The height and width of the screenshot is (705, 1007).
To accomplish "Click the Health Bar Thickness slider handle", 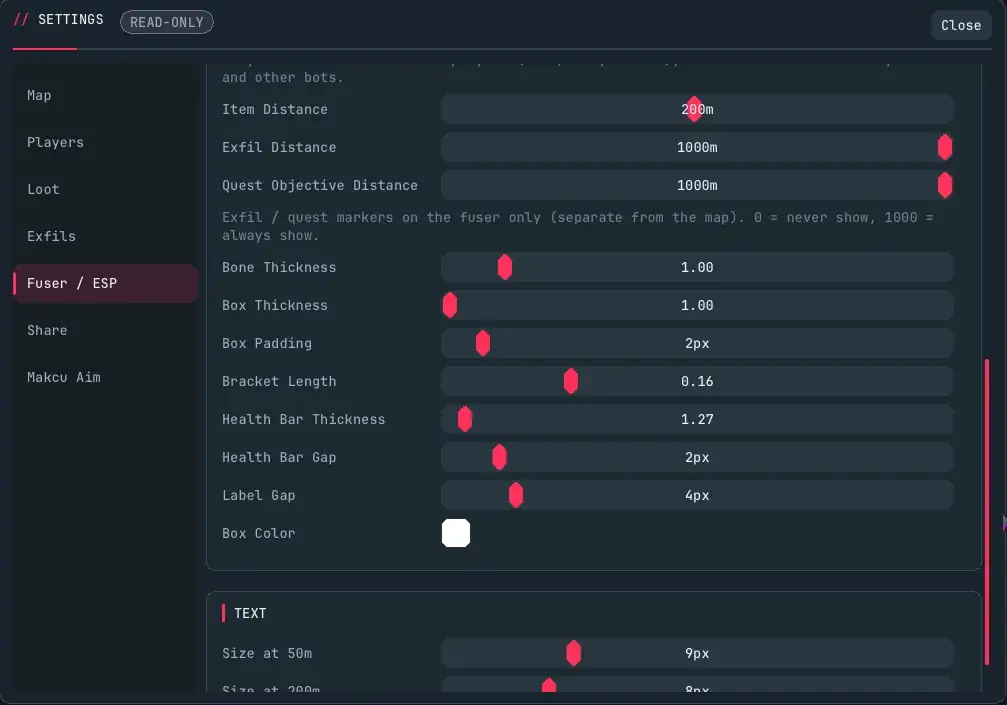I will pyautogui.click(x=465, y=419).
